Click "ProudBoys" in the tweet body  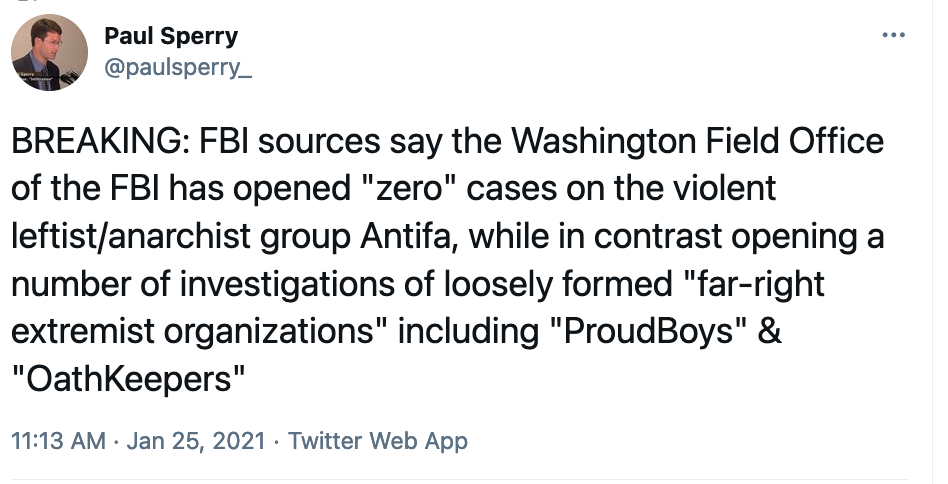pyautogui.click(x=648, y=332)
